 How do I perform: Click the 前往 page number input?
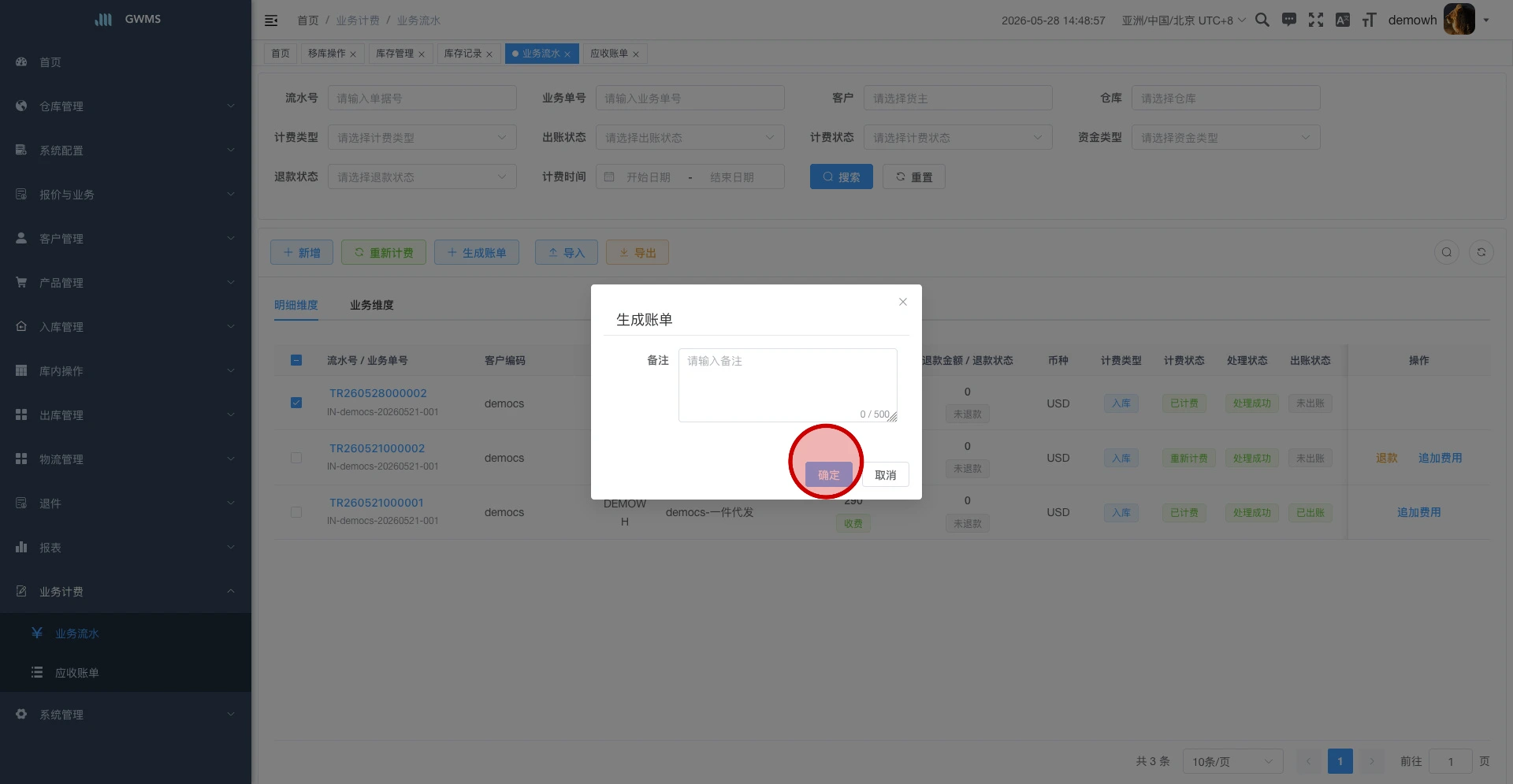click(1451, 761)
